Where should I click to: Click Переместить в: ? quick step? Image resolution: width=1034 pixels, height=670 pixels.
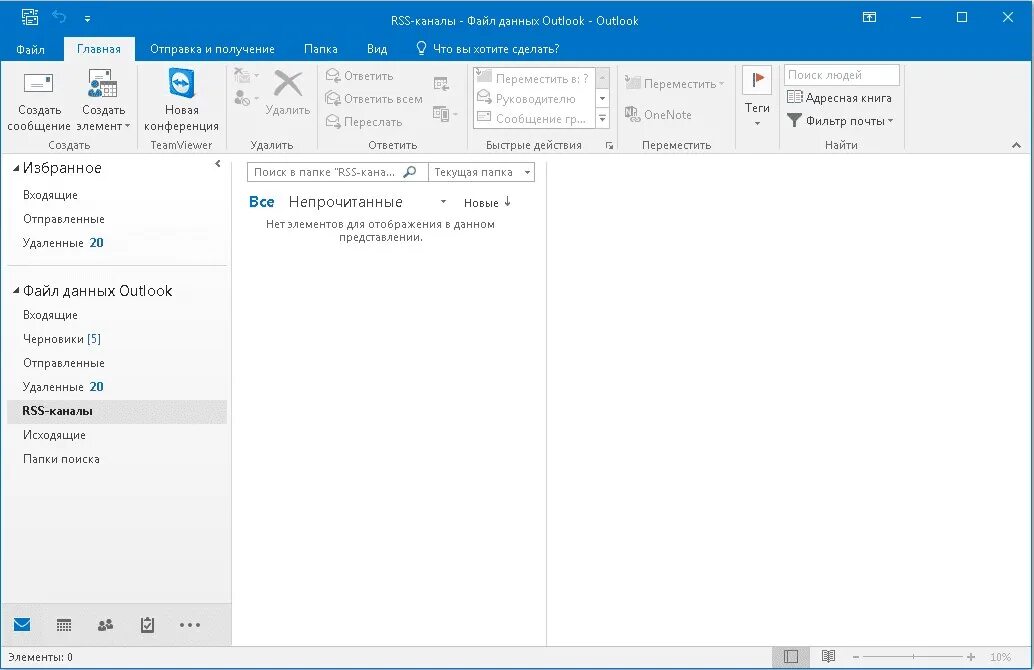(x=535, y=78)
